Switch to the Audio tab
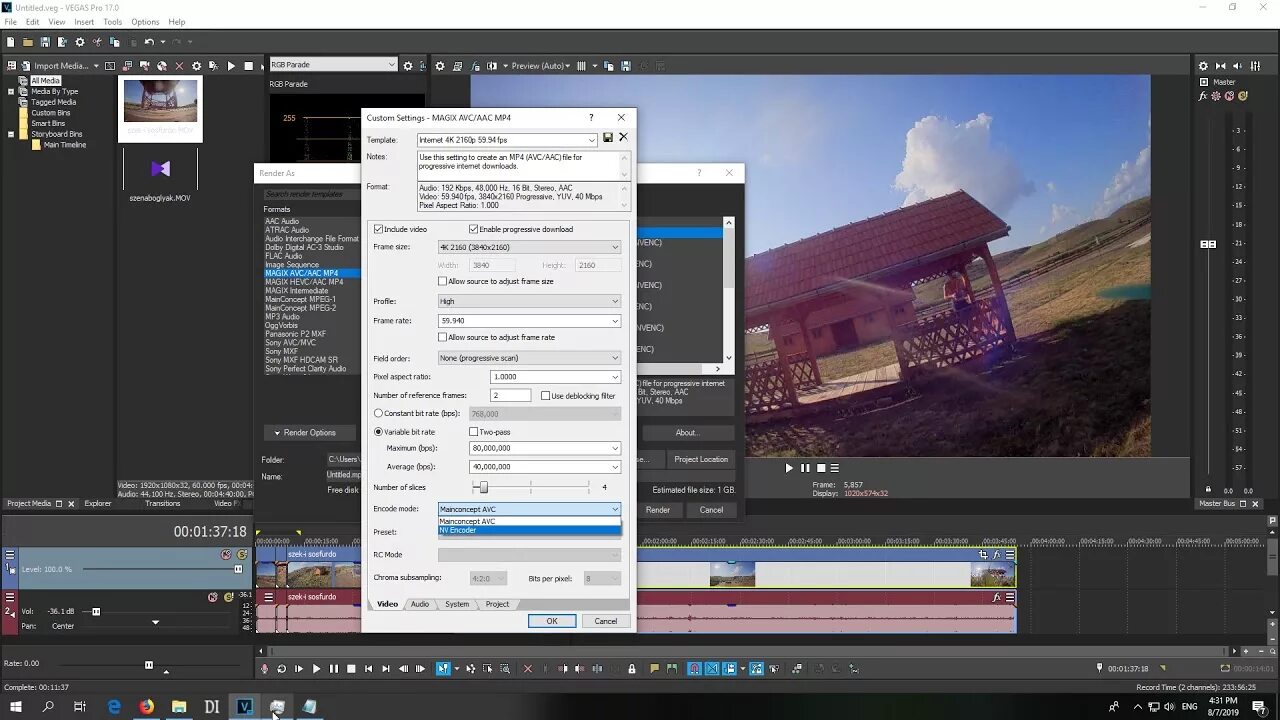This screenshot has height=720, width=1280. pyautogui.click(x=419, y=604)
